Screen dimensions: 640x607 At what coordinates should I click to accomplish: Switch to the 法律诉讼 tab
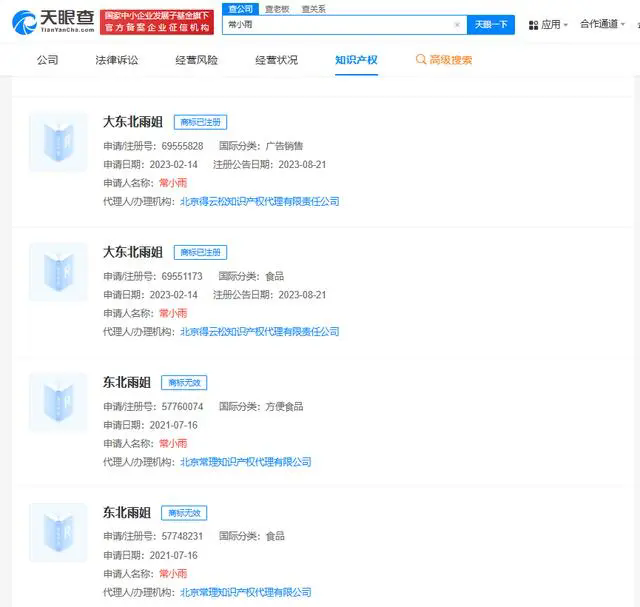(x=117, y=60)
